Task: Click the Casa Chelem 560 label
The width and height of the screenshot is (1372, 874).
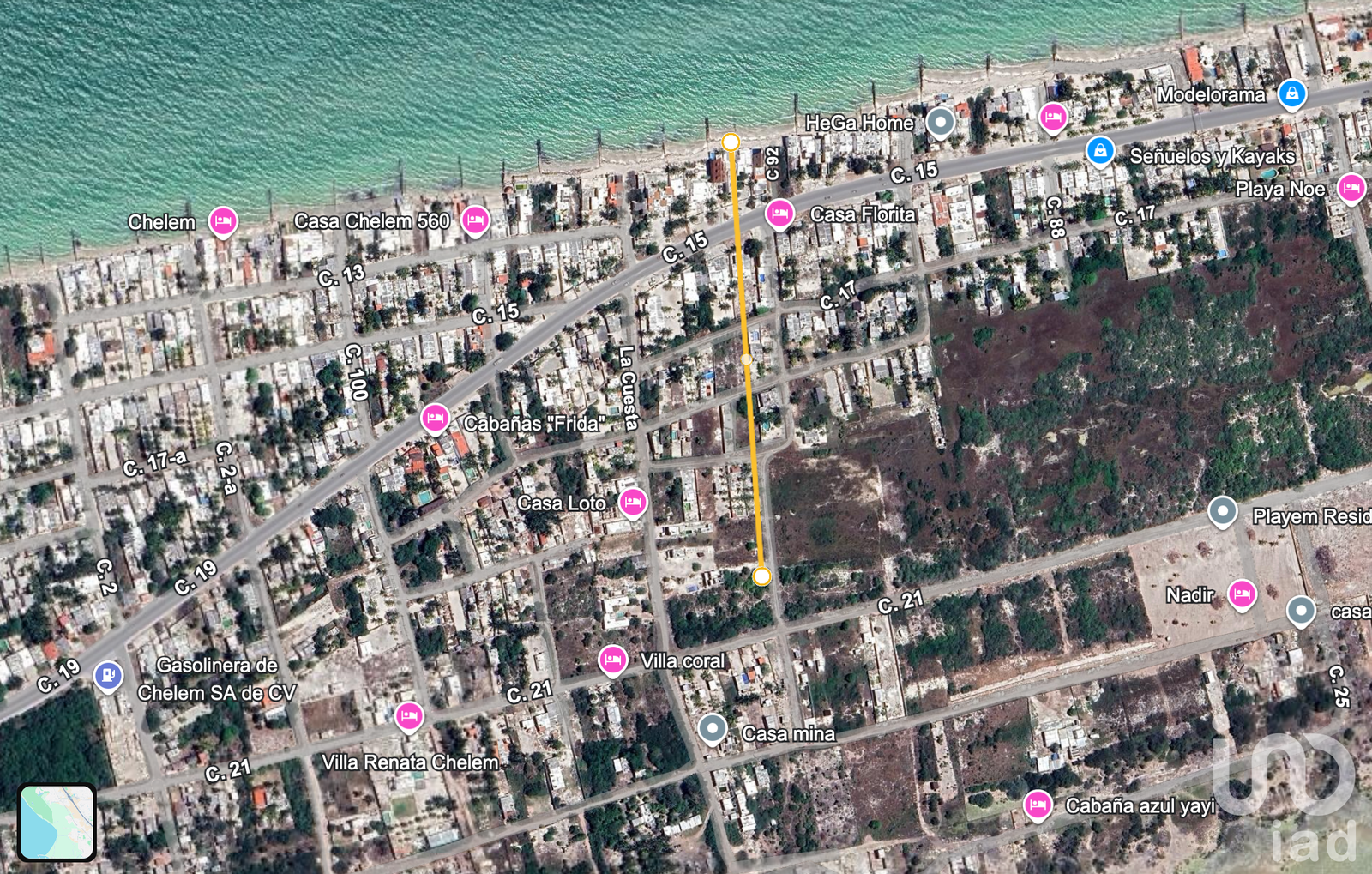Action: pyautogui.click(x=373, y=221)
